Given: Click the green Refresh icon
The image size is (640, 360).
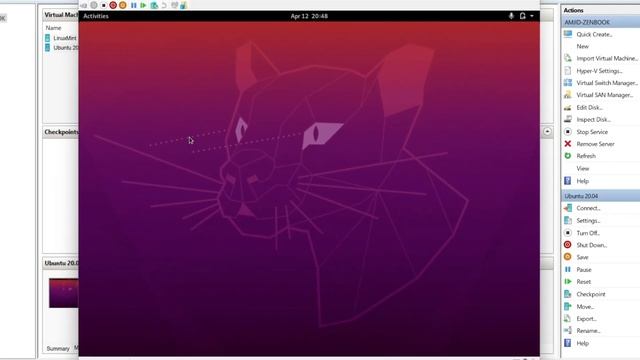Looking at the screenshot, I should point(568,156).
